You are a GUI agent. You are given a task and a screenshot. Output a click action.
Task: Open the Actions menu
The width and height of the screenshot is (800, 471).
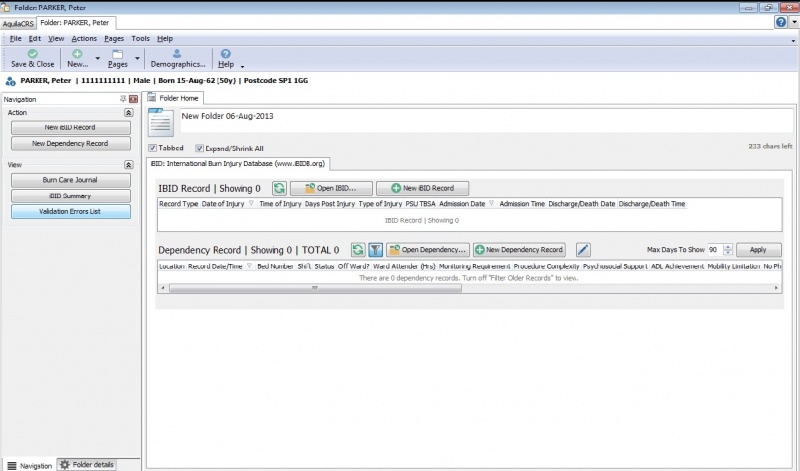[x=84, y=38]
